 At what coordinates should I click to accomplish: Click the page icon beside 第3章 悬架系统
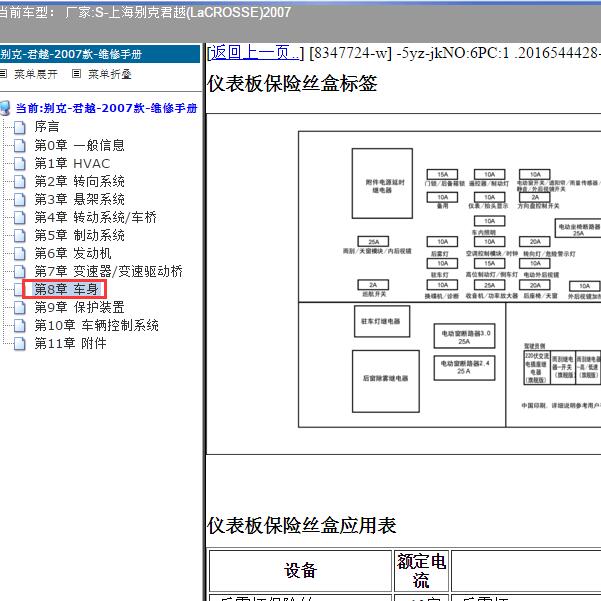(20, 199)
